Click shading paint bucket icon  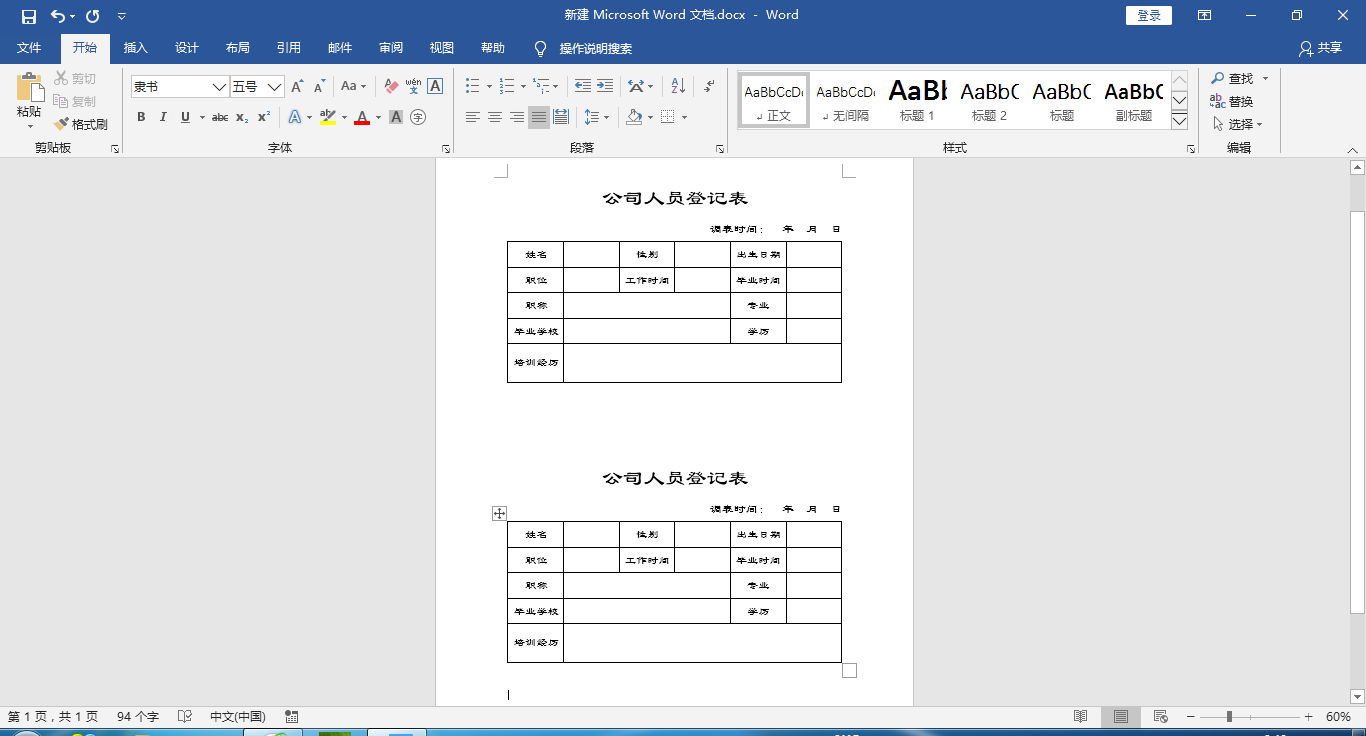[x=634, y=117]
